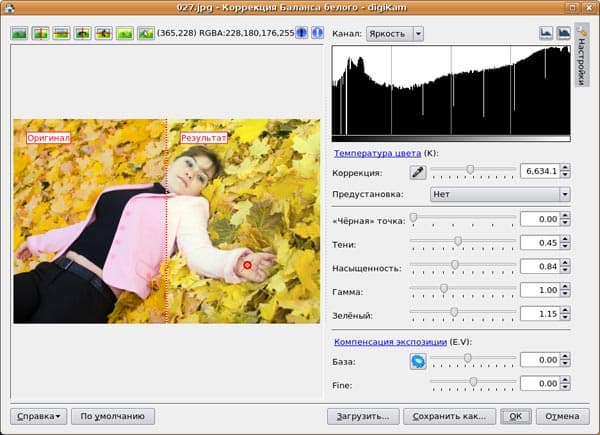The width and height of the screenshot is (600, 435).
Task: Switch histogram to logarithmic scale
Action: tap(564, 33)
